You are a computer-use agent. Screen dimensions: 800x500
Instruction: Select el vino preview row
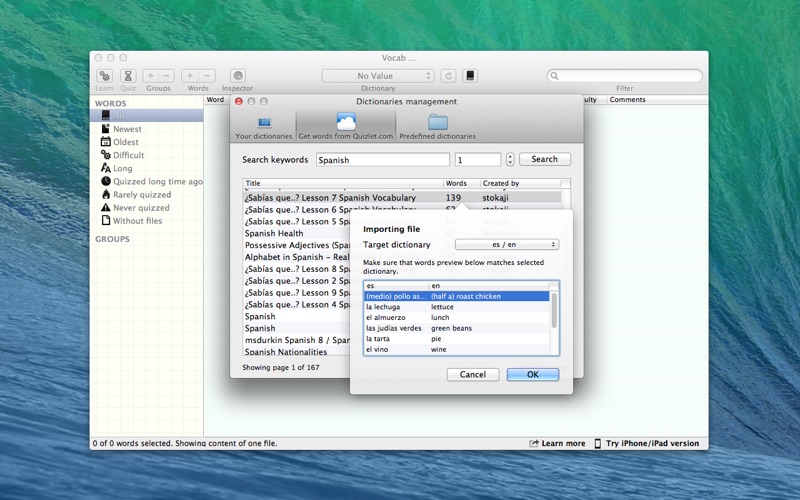457,349
